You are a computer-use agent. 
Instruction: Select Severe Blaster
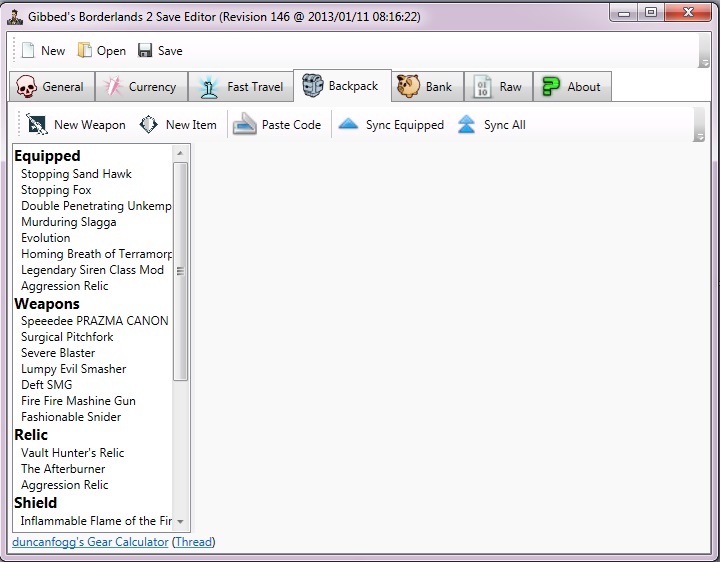point(58,353)
